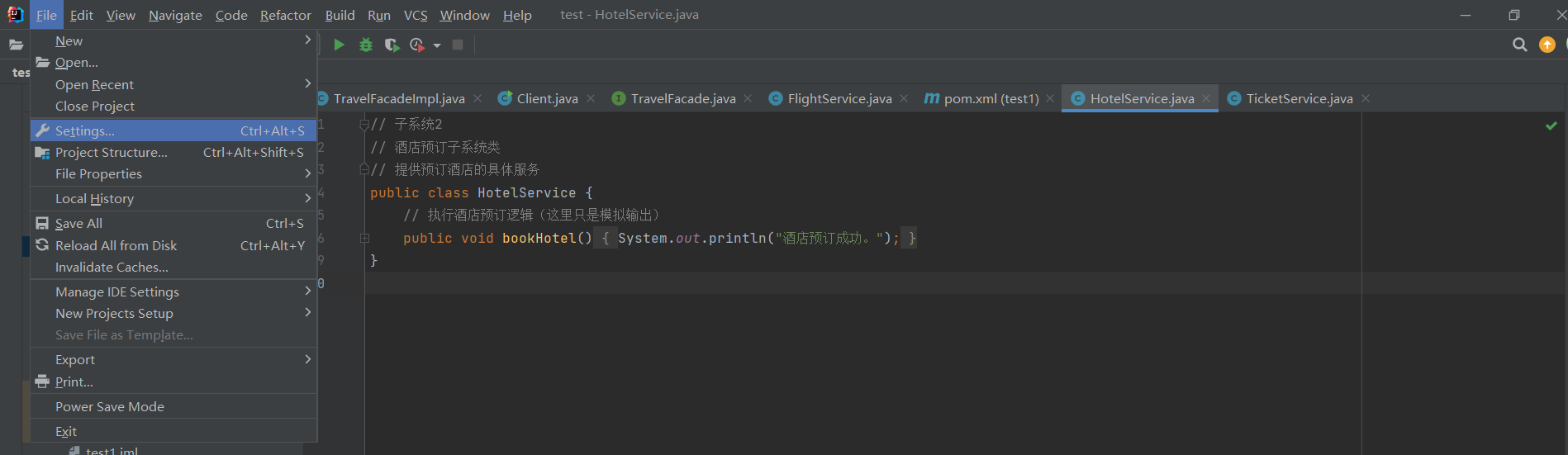The width and height of the screenshot is (1568, 455).
Task: Click the green inspection checkmark icon
Action: click(x=1551, y=126)
